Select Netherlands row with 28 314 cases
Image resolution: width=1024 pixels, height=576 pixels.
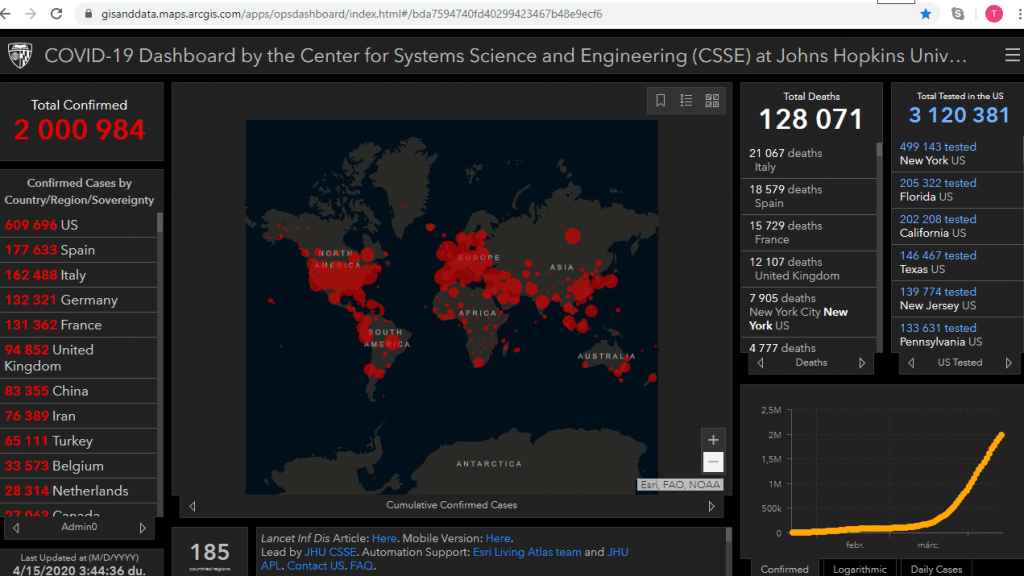click(78, 491)
